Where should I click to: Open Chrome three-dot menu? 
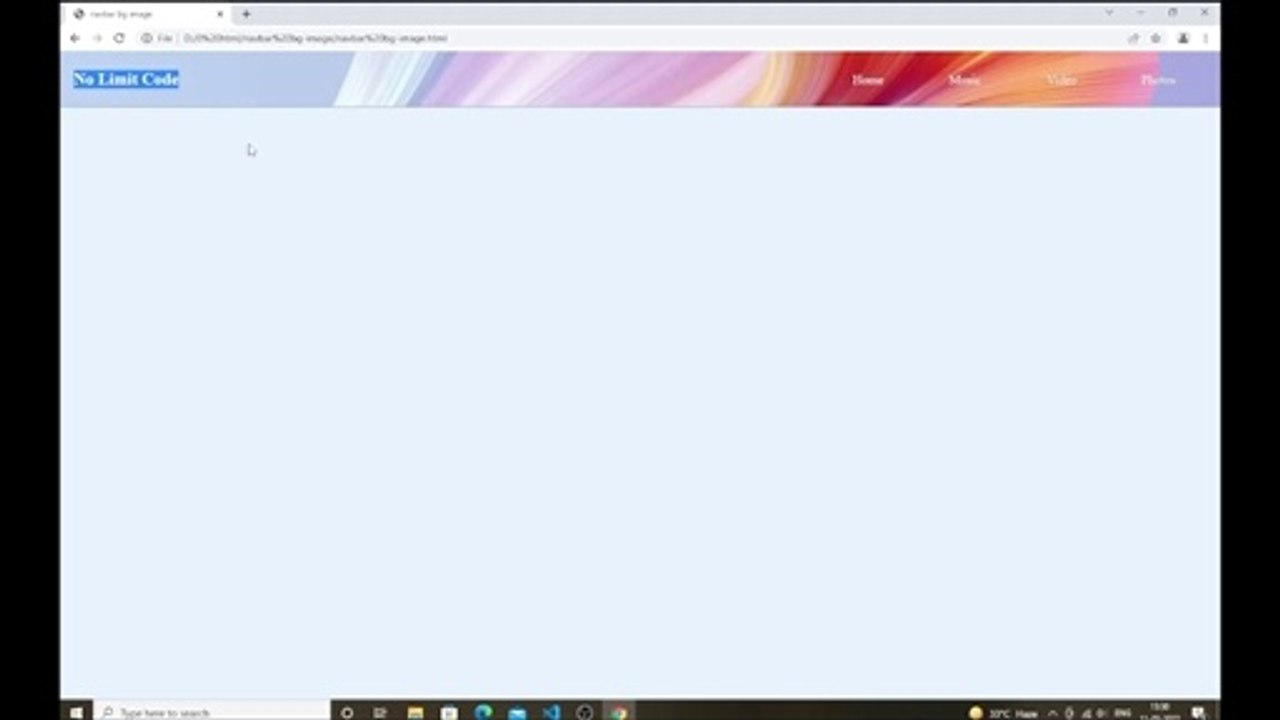[x=1205, y=38]
